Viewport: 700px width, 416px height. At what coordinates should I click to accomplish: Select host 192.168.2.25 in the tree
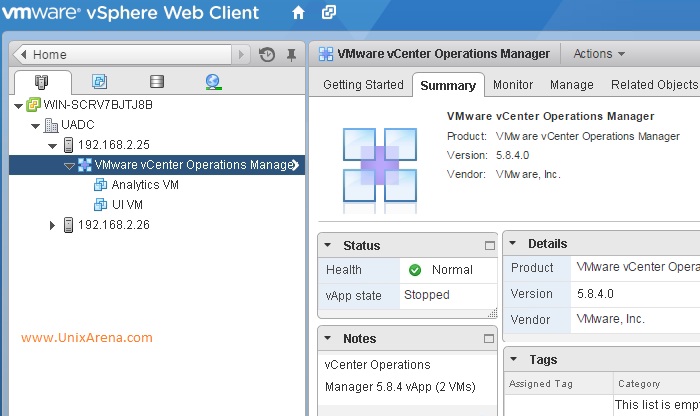[114, 145]
